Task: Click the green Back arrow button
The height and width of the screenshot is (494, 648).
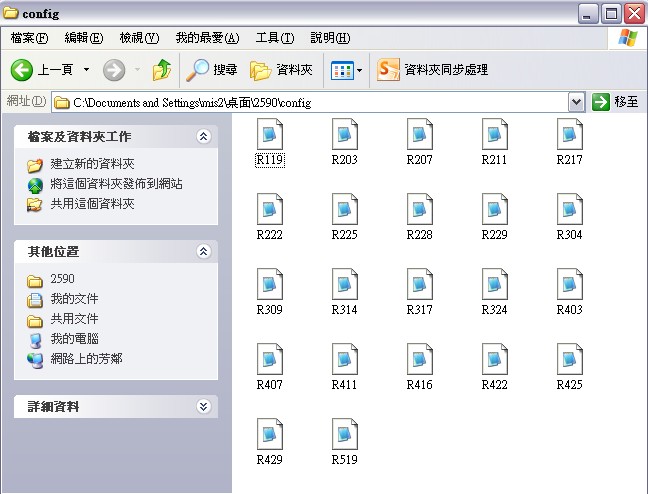Action: pos(21,69)
